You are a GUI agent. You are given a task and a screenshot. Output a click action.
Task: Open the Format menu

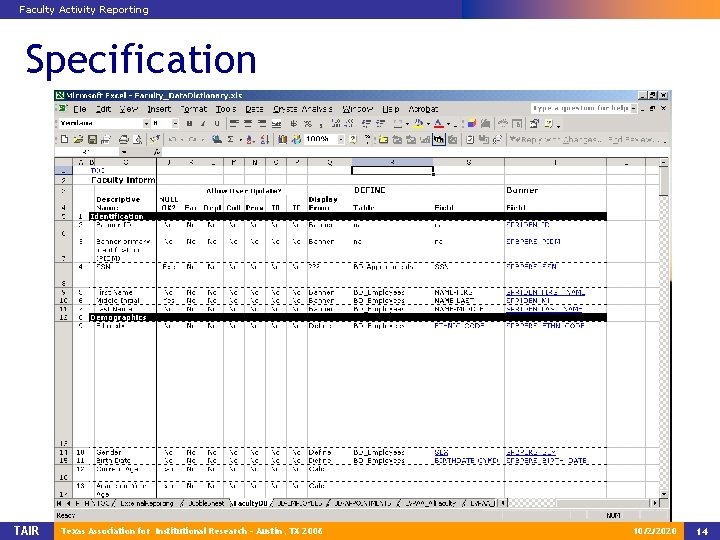tap(193, 109)
